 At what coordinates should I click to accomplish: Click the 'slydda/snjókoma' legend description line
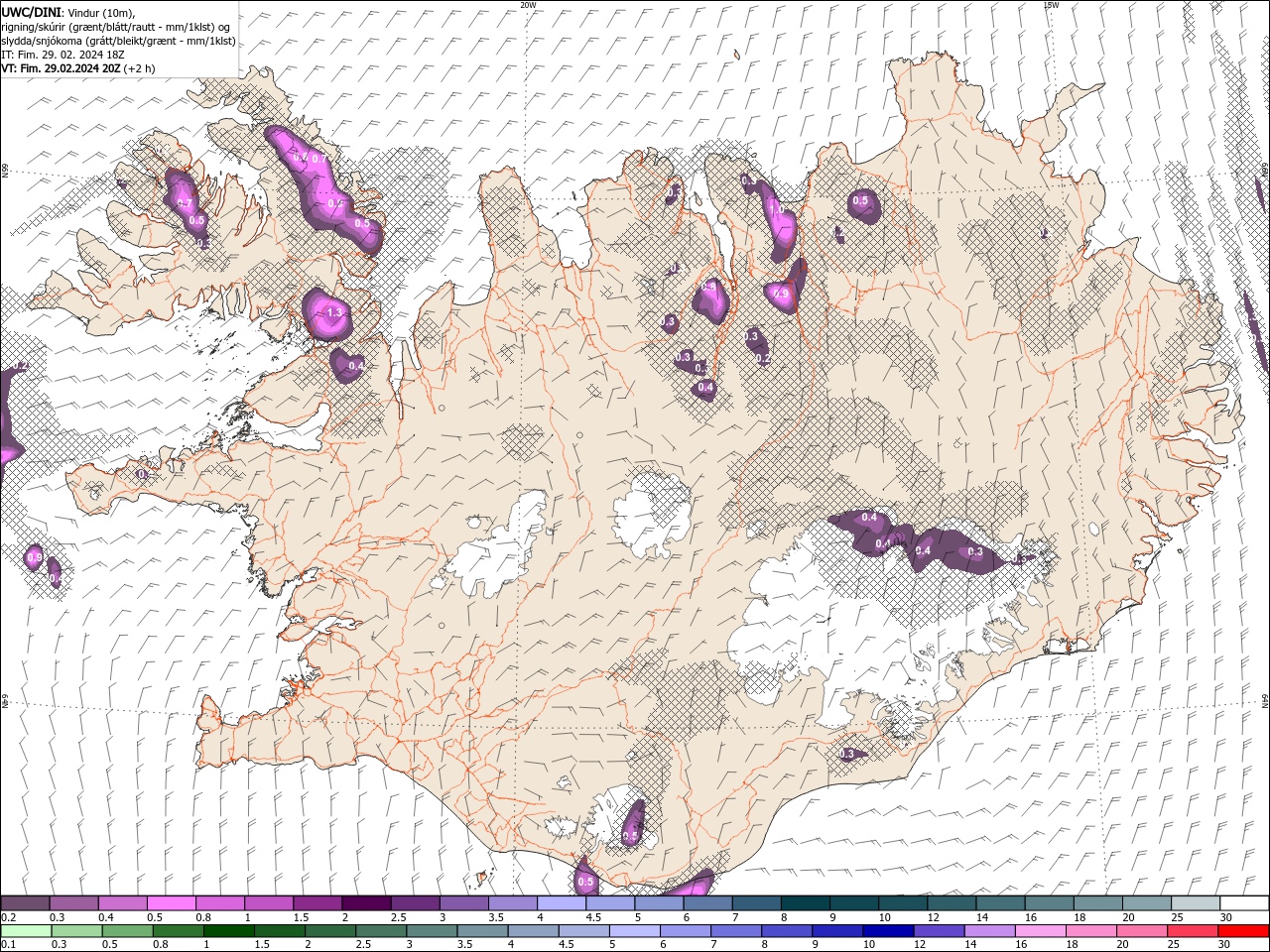point(118,41)
